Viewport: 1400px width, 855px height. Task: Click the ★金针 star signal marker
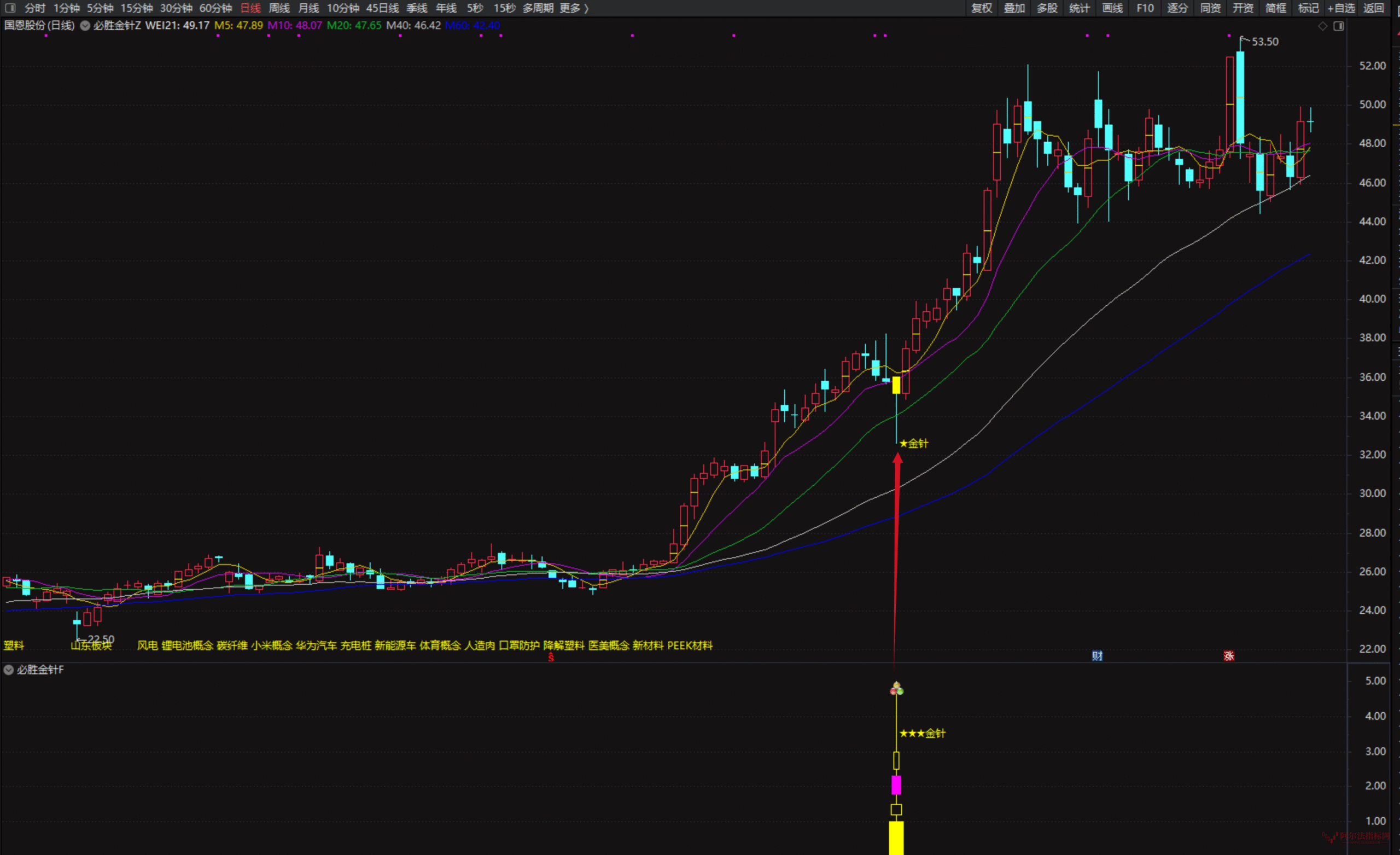(x=914, y=444)
